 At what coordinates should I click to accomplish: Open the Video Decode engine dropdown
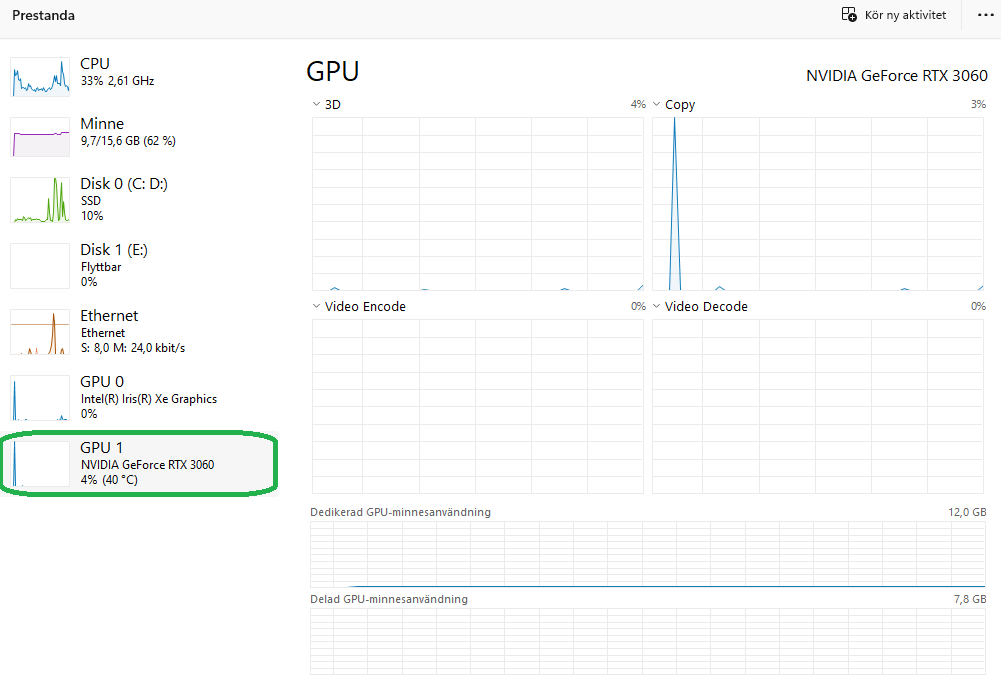(x=657, y=307)
